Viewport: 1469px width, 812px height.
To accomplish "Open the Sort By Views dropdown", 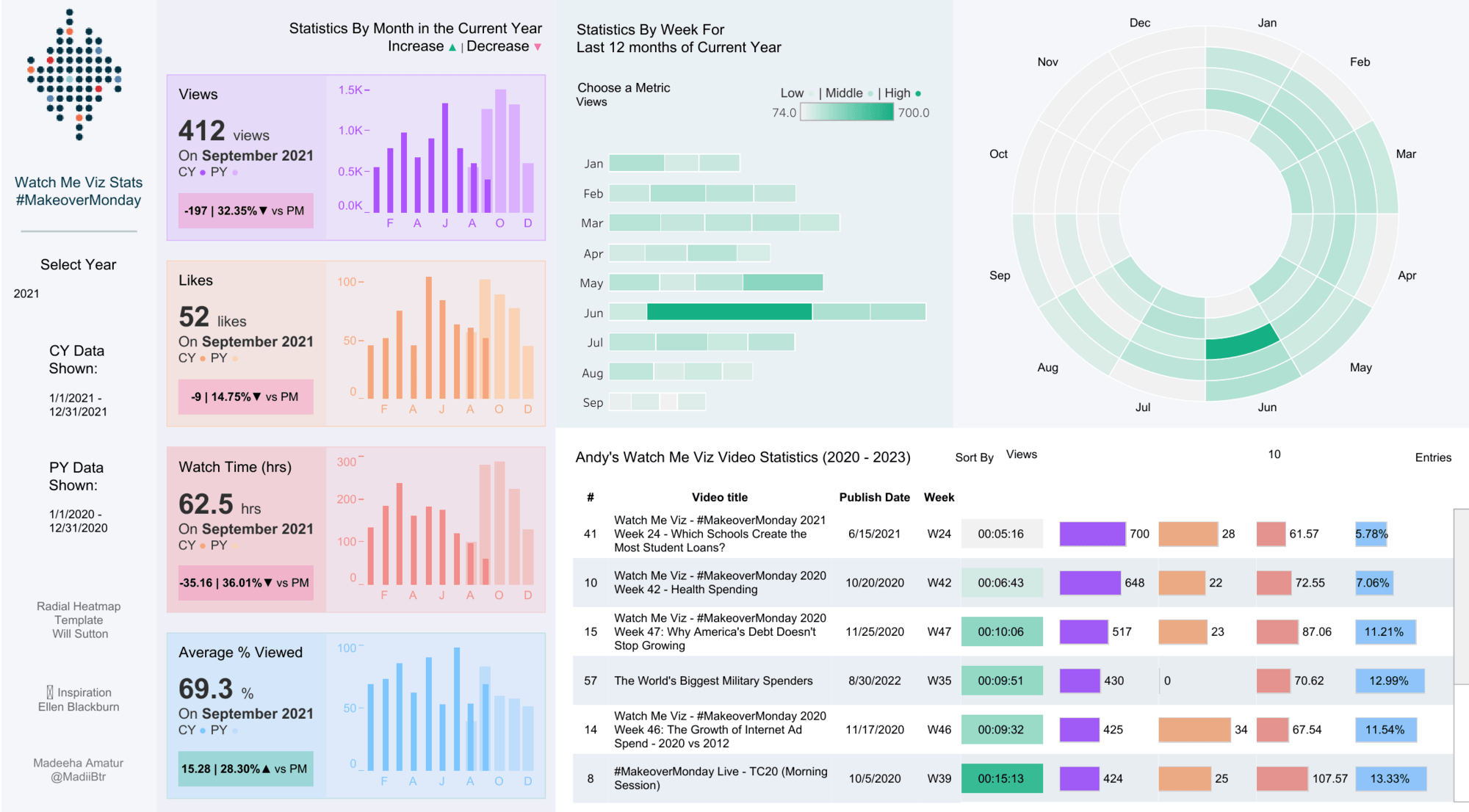I will coord(1021,455).
